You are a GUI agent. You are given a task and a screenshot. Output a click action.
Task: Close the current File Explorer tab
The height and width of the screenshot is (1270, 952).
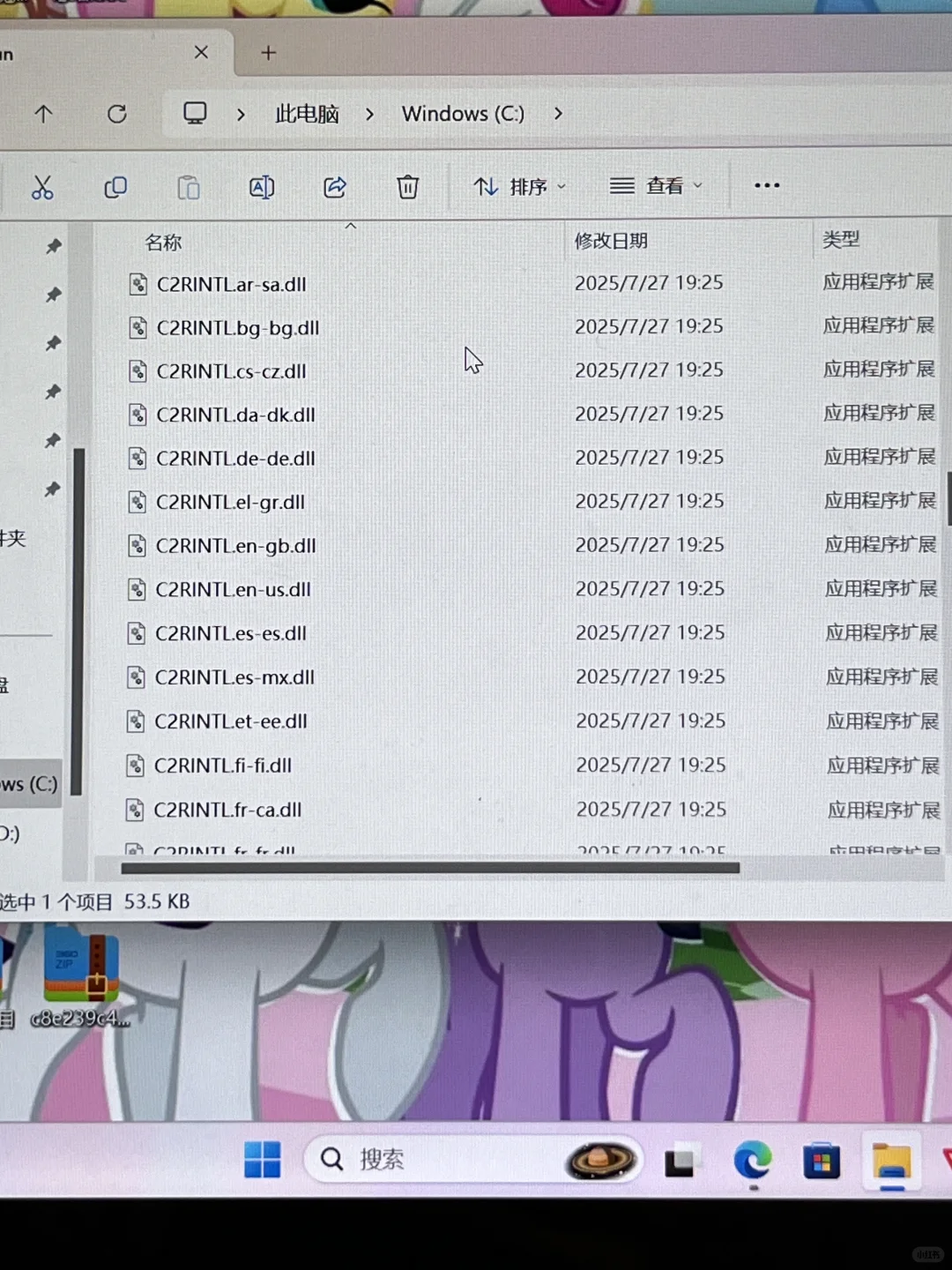click(201, 52)
